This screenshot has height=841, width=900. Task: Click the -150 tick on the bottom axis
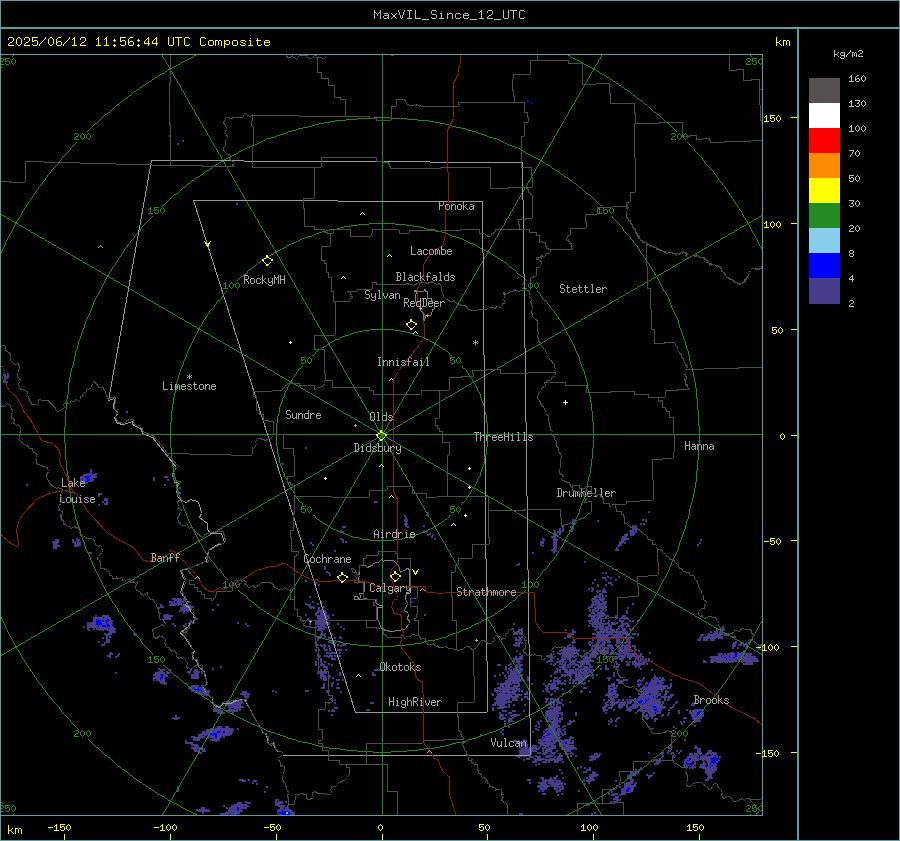pyautogui.click(x=60, y=827)
